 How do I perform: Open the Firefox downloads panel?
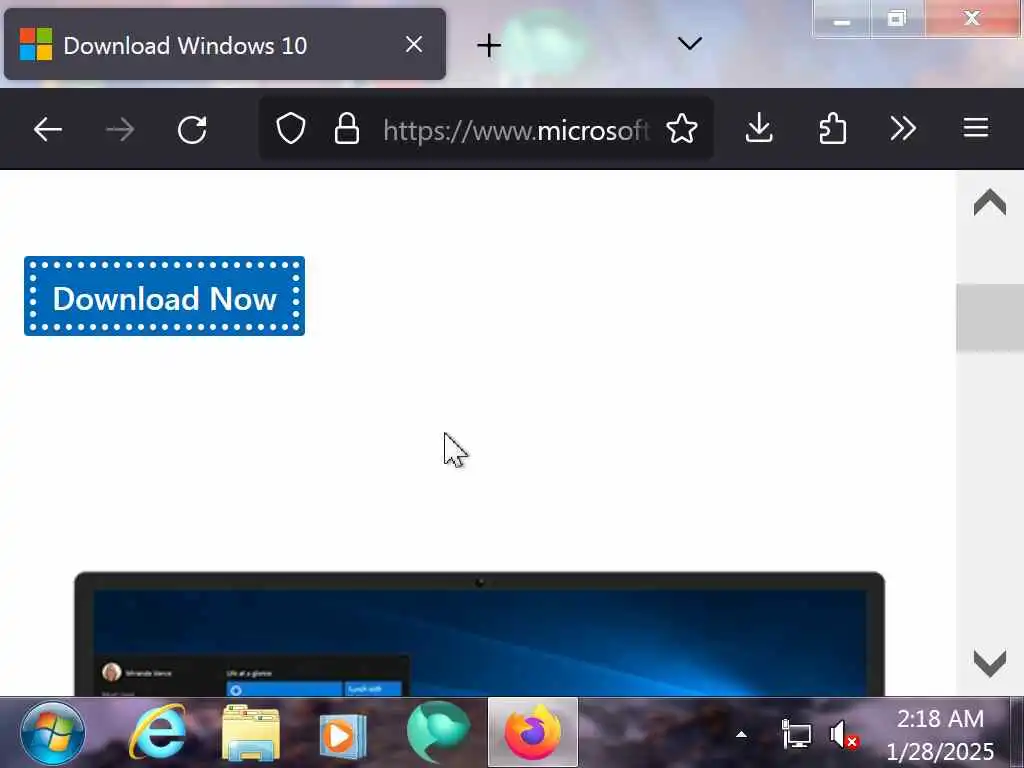(x=759, y=128)
